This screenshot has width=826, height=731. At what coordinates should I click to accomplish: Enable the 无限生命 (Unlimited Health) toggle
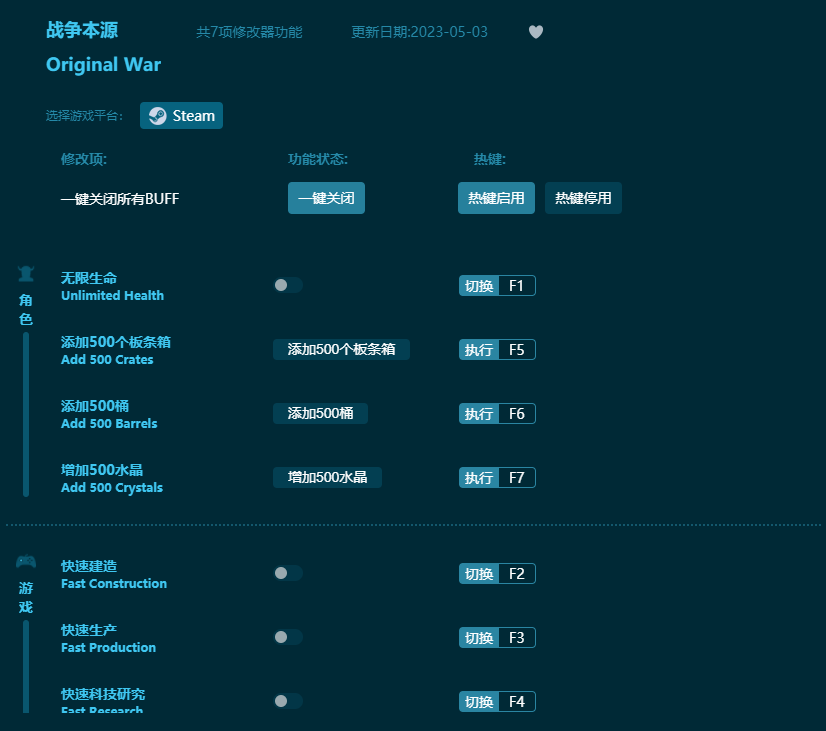[x=288, y=285]
